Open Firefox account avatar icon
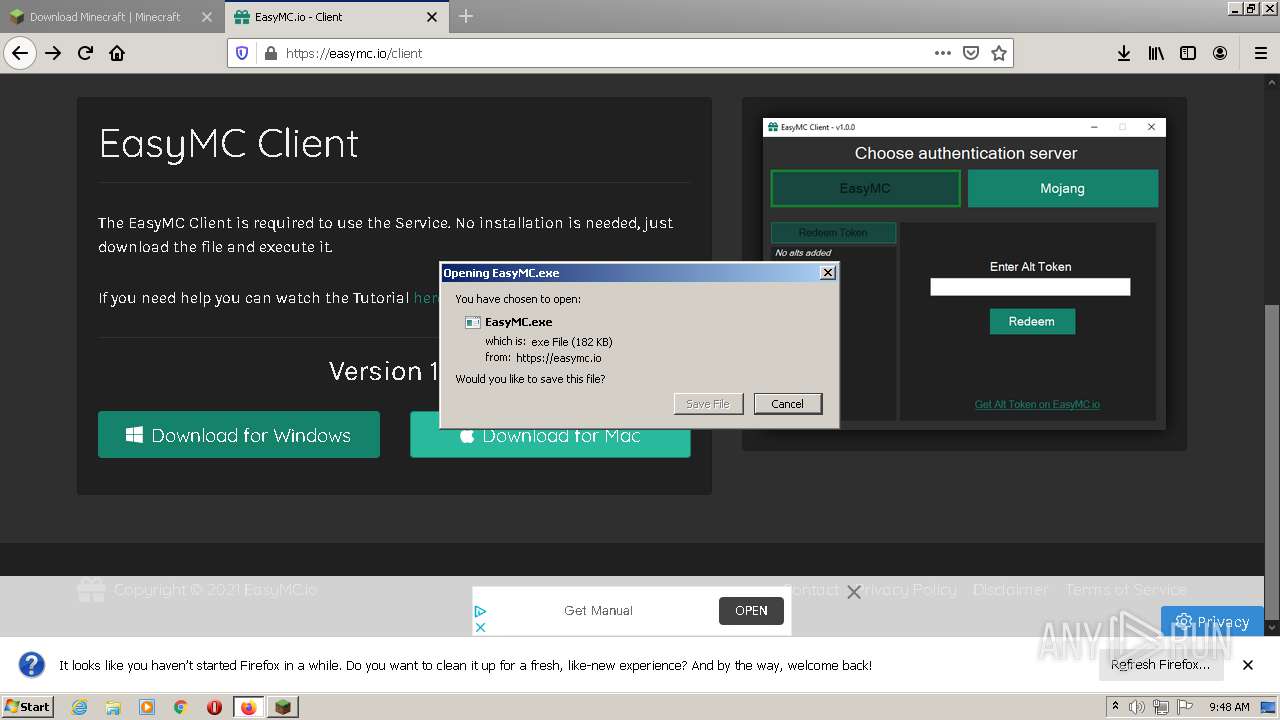Screen dimensions: 1280x720 (x=1220, y=53)
